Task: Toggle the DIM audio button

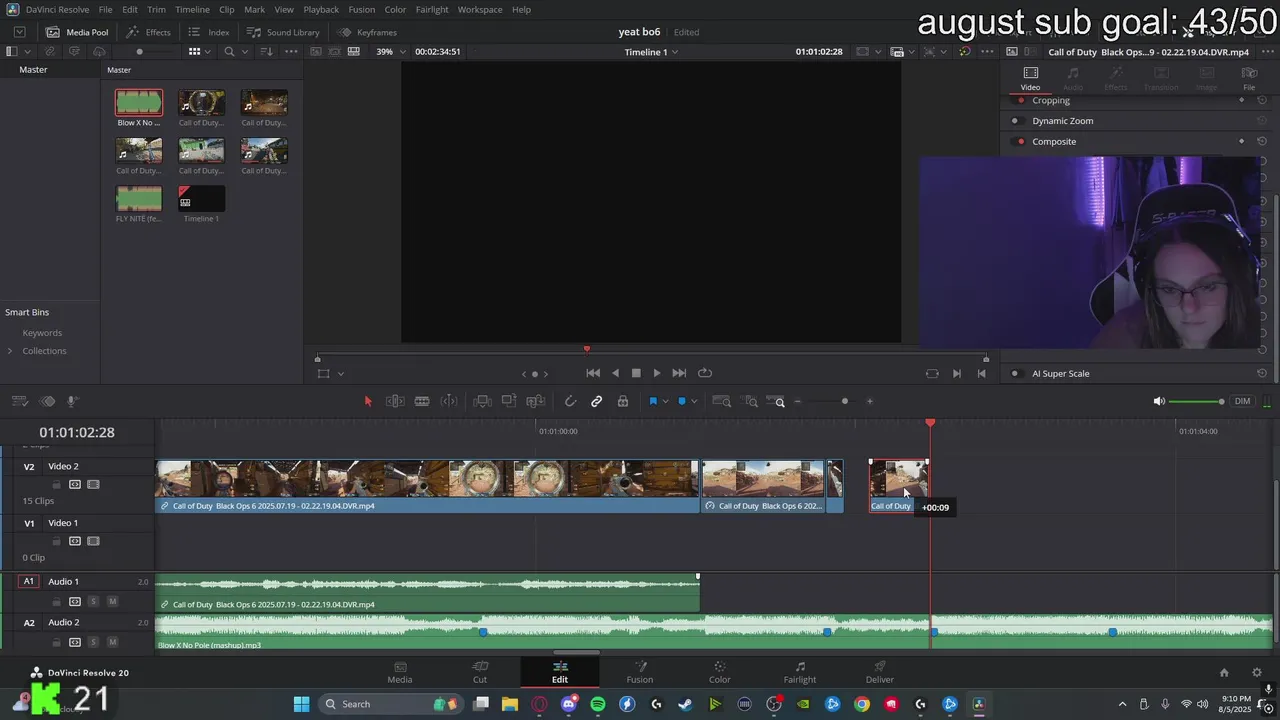Action: point(1242,401)
